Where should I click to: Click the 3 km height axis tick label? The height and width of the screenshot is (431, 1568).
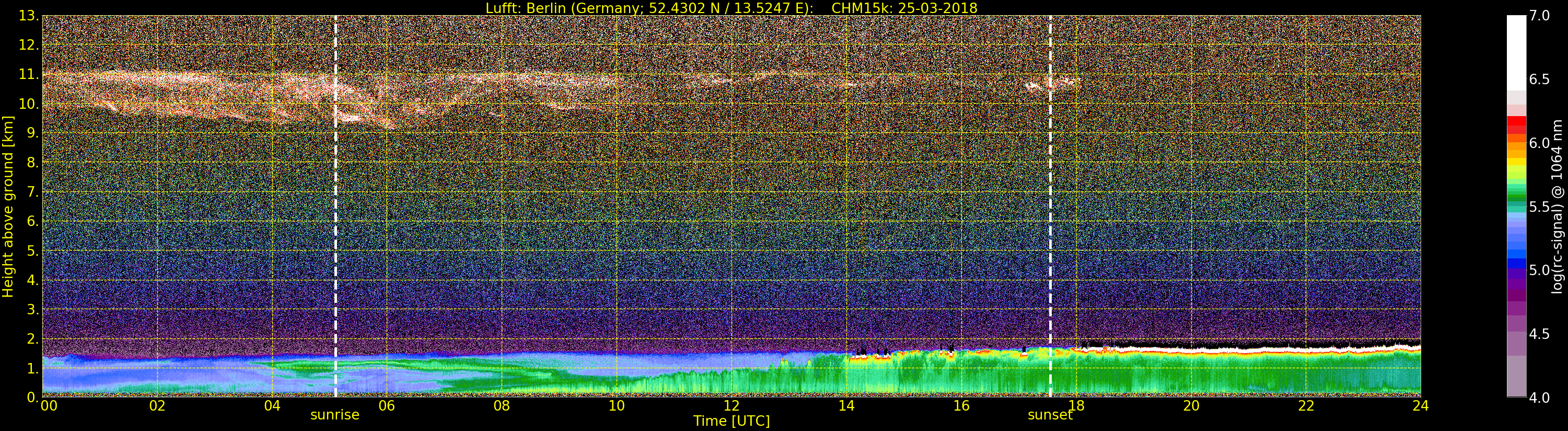32,310
